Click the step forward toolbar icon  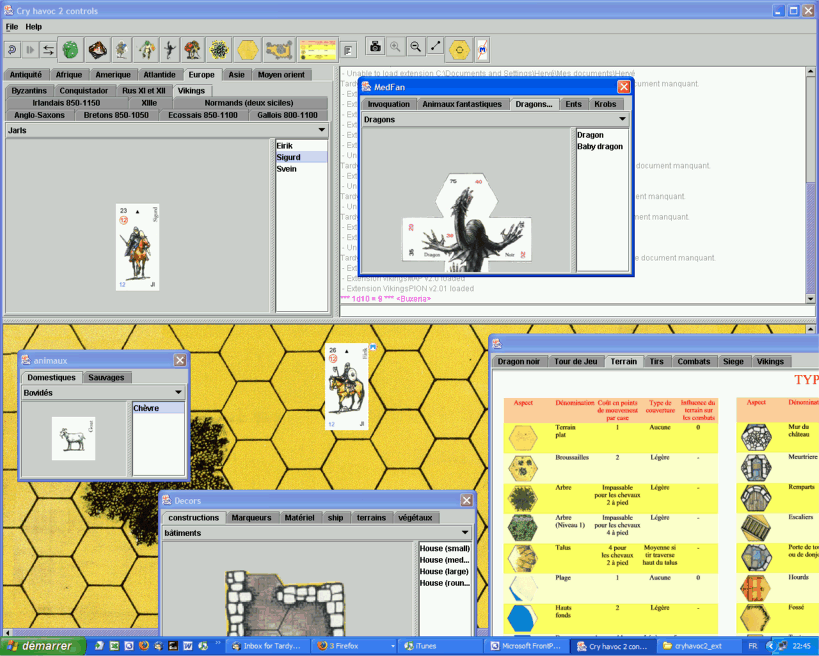click(30, 50)
